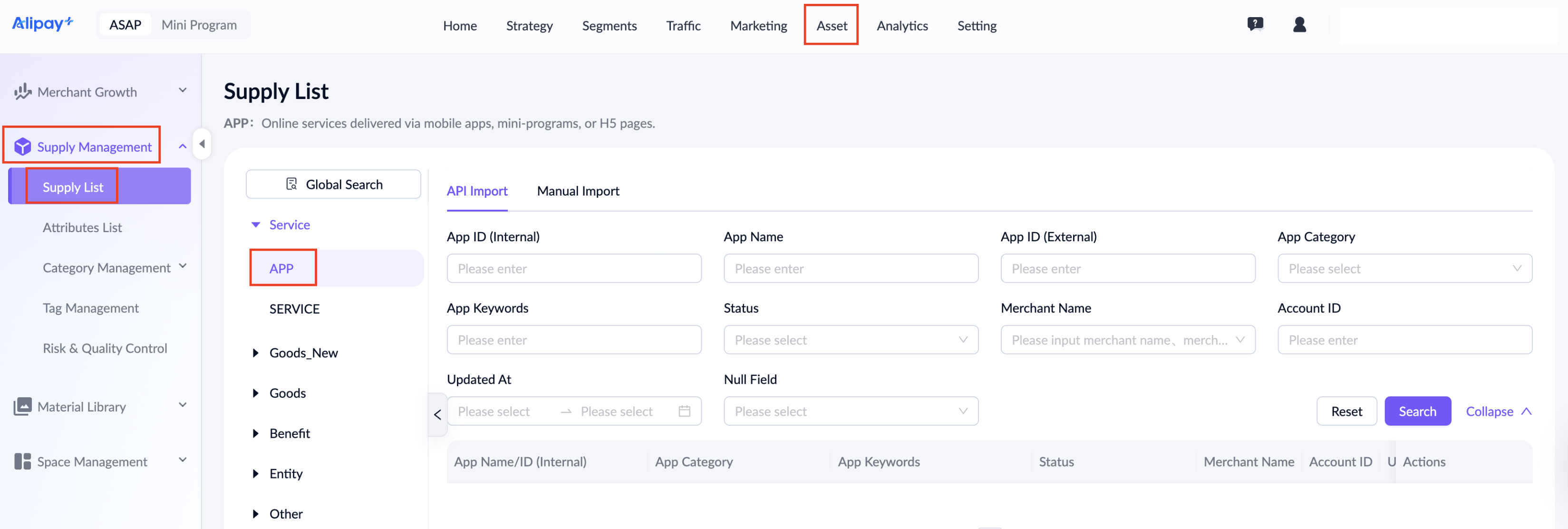The height and width of the screenshot is (529, 1568).
Task: Click the Space Management layout icon
Action: click(22, 461)
